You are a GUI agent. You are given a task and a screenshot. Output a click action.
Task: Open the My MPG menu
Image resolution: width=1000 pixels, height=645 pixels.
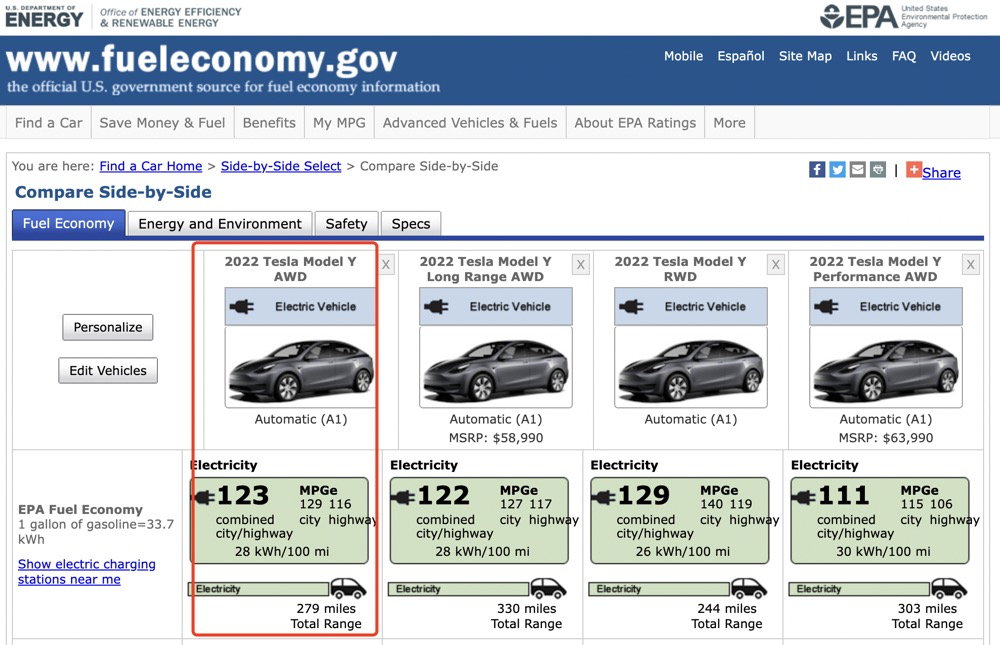coord(339,122)
